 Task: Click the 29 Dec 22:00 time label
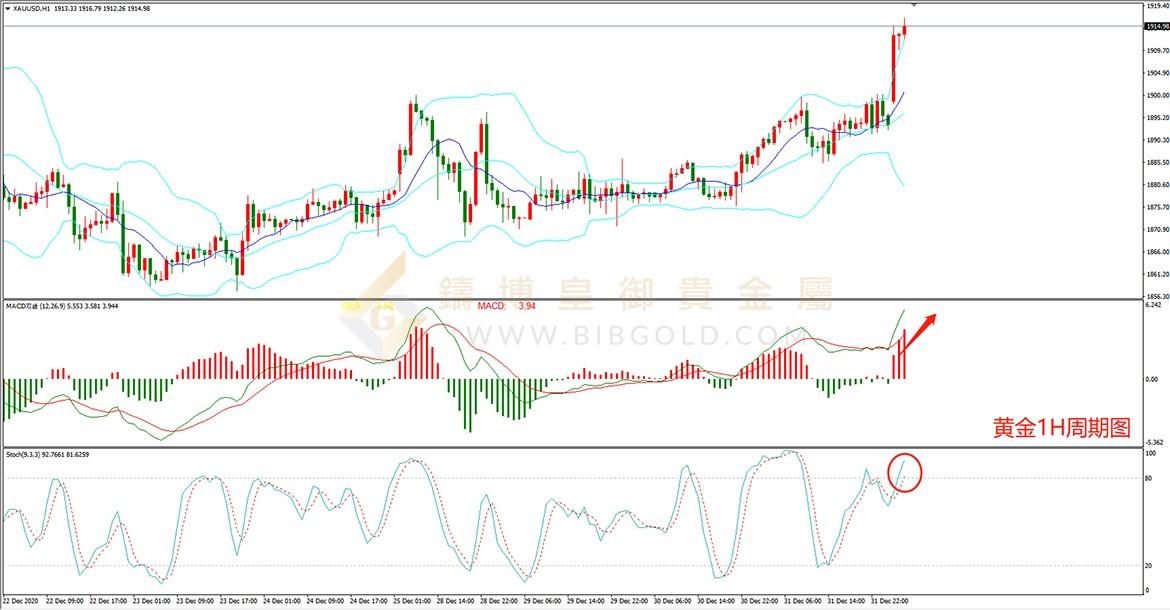pos(629,600)
